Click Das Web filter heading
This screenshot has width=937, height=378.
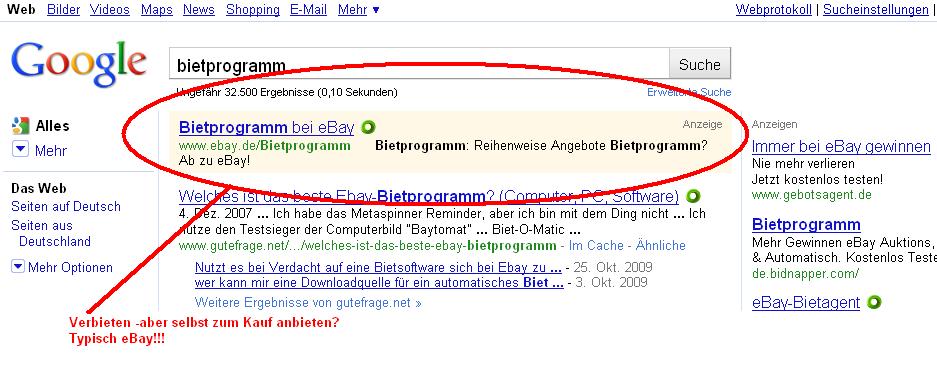pyautogui.click(x=39, y=189)
